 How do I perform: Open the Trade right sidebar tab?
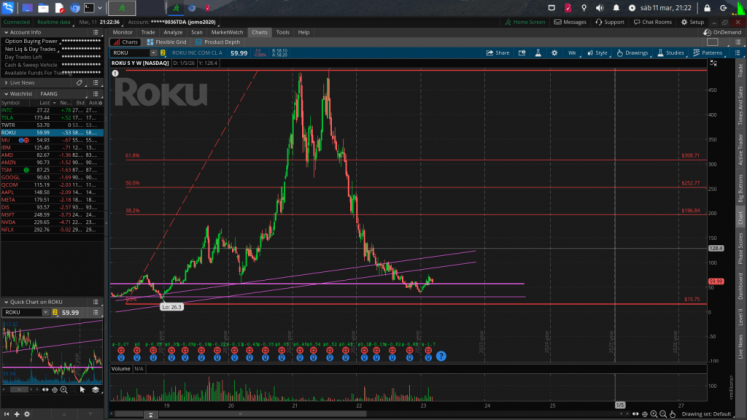pos(740,71)
